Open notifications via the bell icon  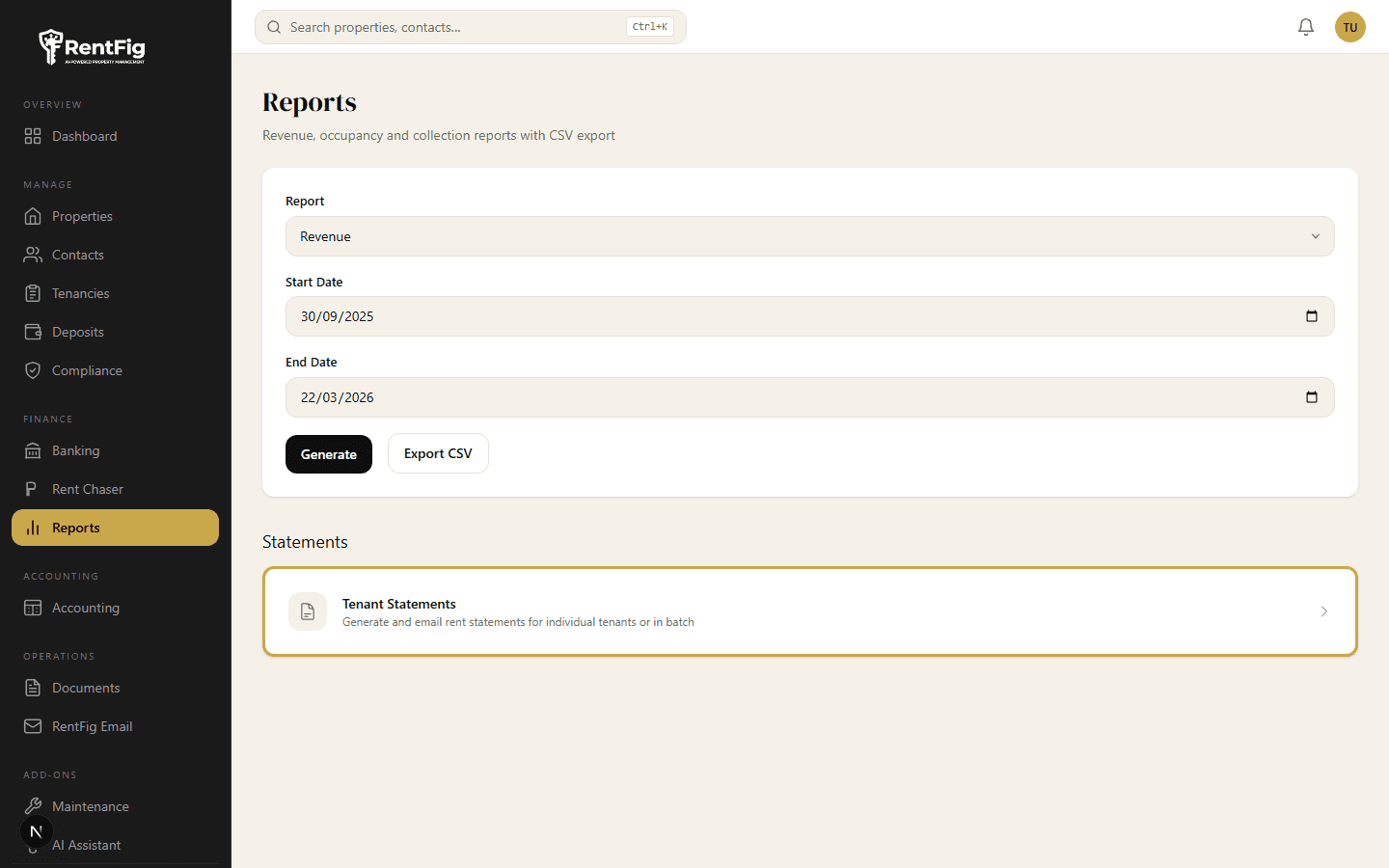pyautogui.click(x=1306, y=27)
